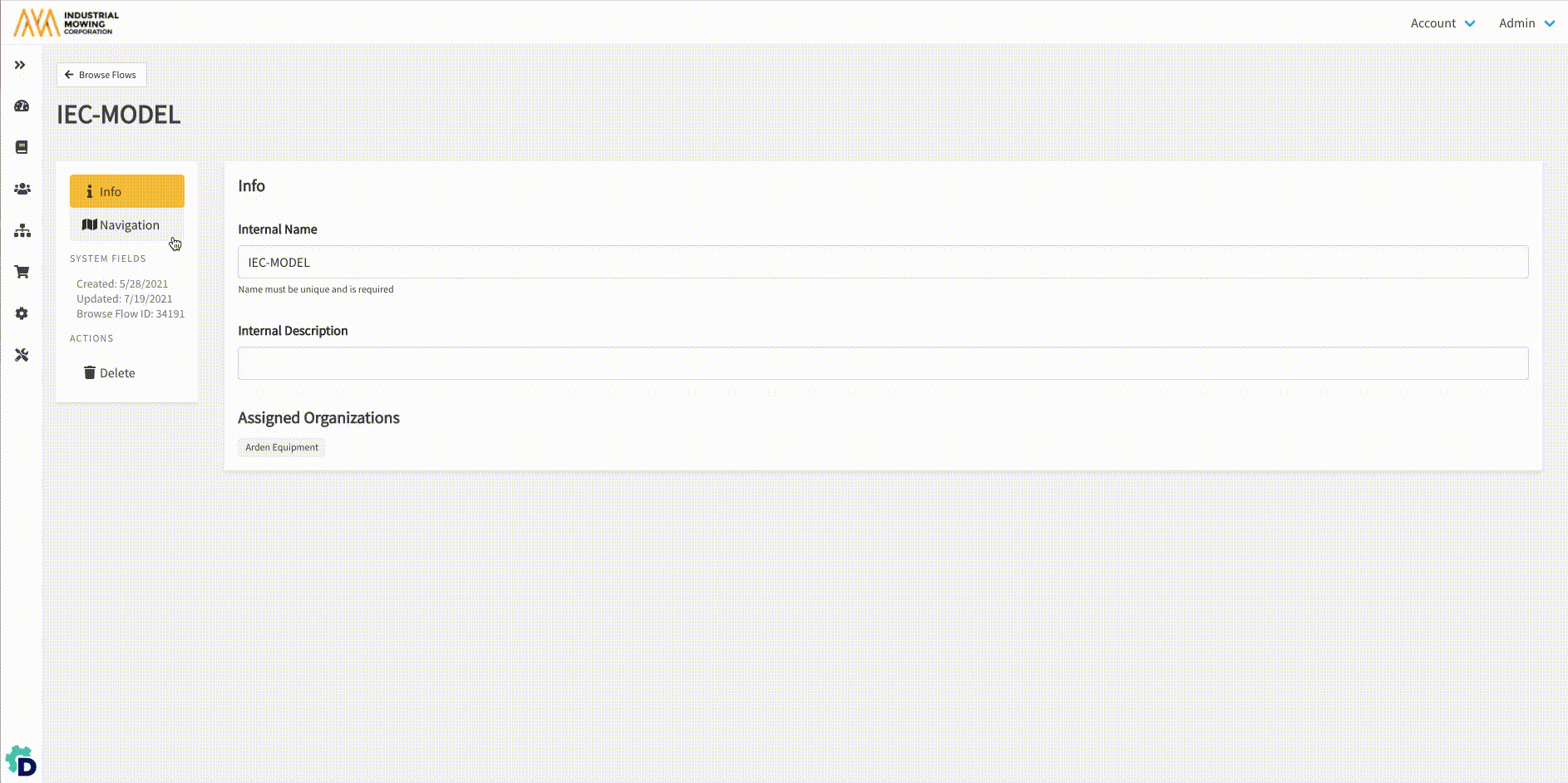Click the book catalog icon in sidebar
This screenshot has height=783, width=1568.
22,147
